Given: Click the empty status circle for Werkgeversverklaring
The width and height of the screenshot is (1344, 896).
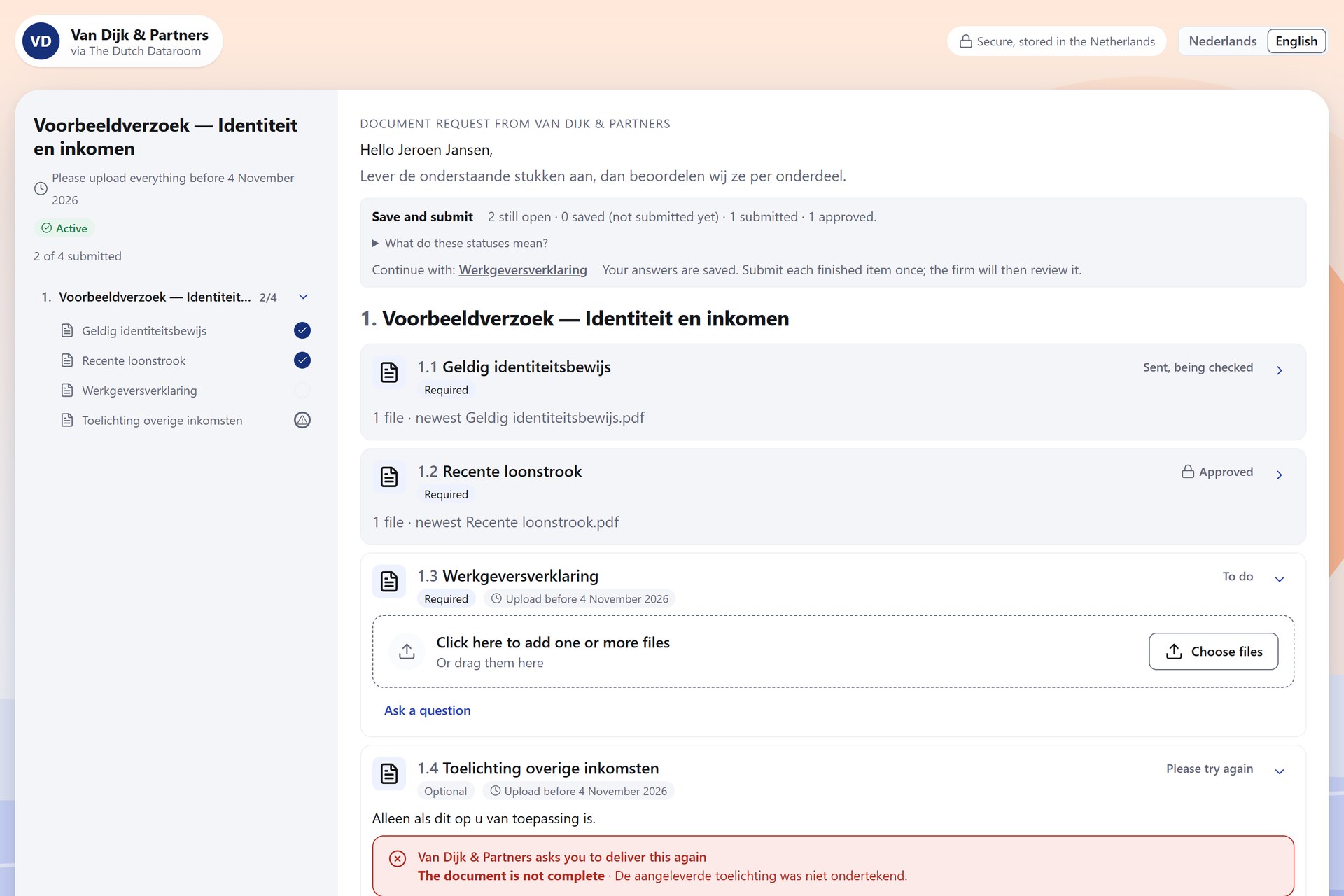Looking at the screenshot, I should coord(302,391).
